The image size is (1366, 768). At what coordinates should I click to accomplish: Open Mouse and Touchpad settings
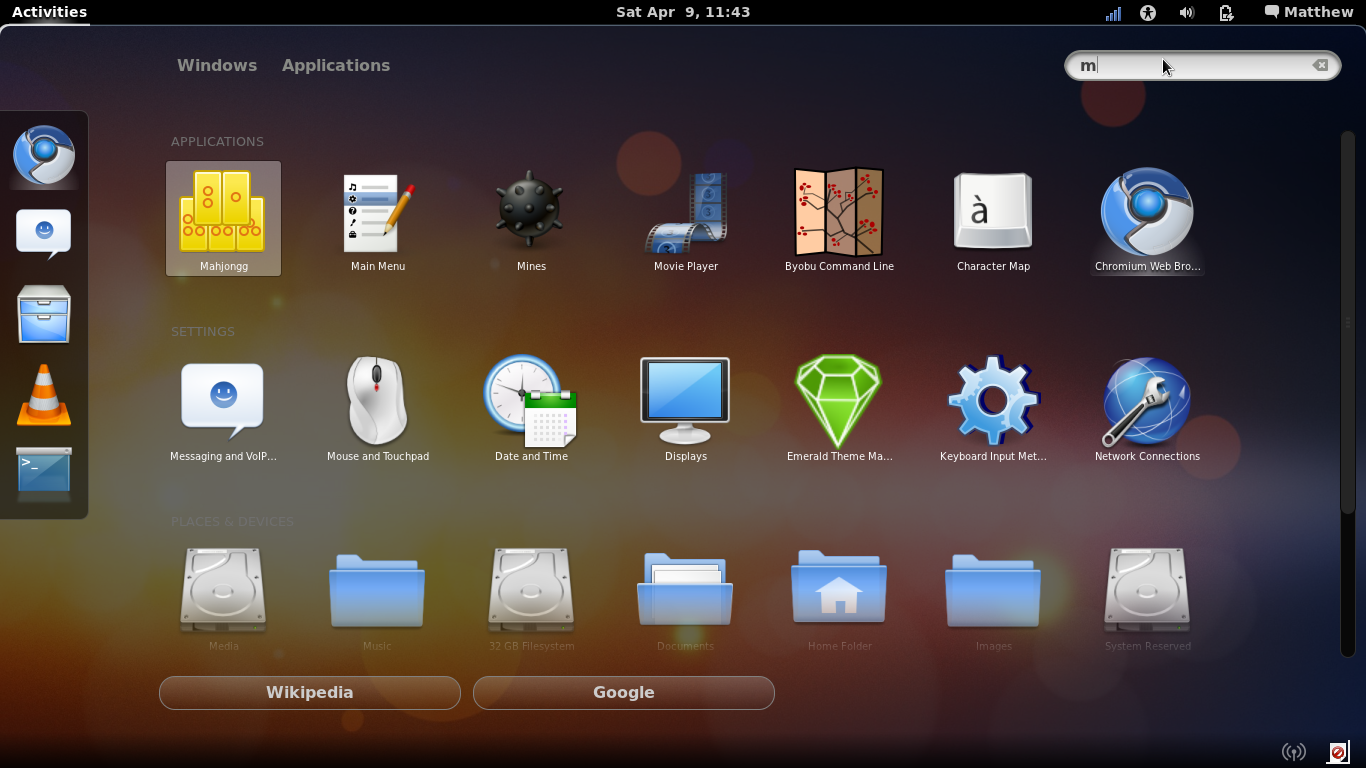pos(377,408)
